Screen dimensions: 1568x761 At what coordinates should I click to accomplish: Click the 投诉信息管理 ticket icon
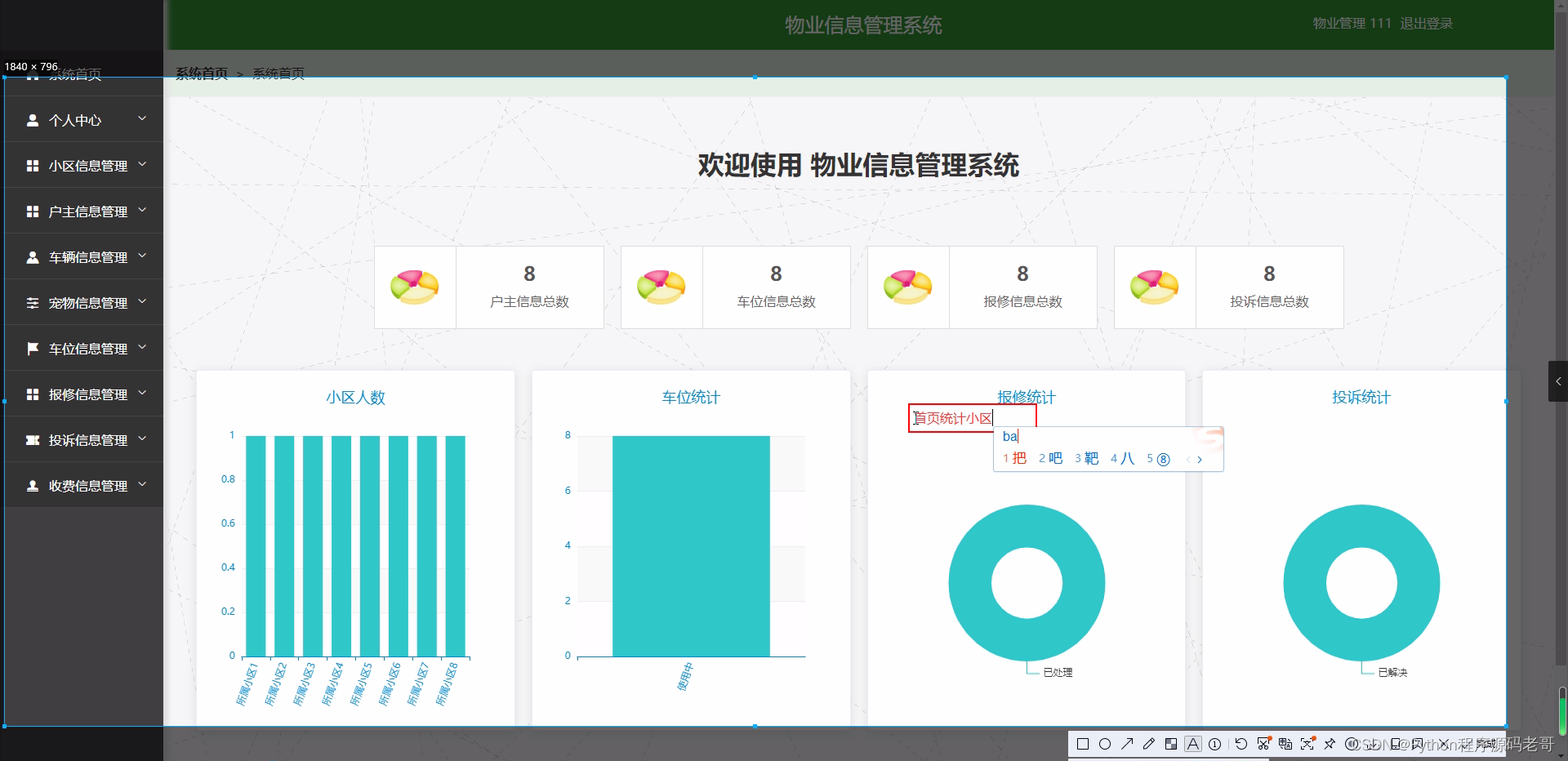click(33, 440)
